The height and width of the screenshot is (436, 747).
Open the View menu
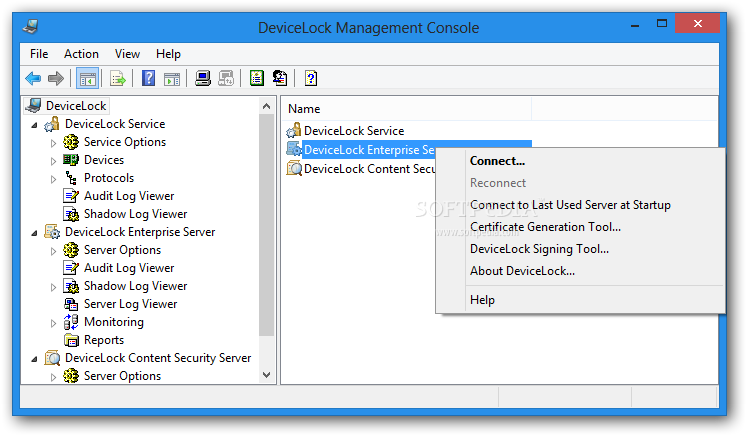[x=127, y=54]
